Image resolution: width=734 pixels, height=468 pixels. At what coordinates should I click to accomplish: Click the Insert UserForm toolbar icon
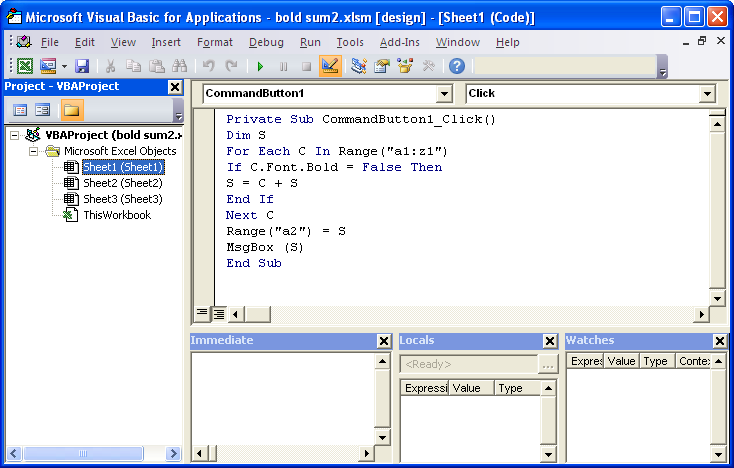tap(48, 66)
